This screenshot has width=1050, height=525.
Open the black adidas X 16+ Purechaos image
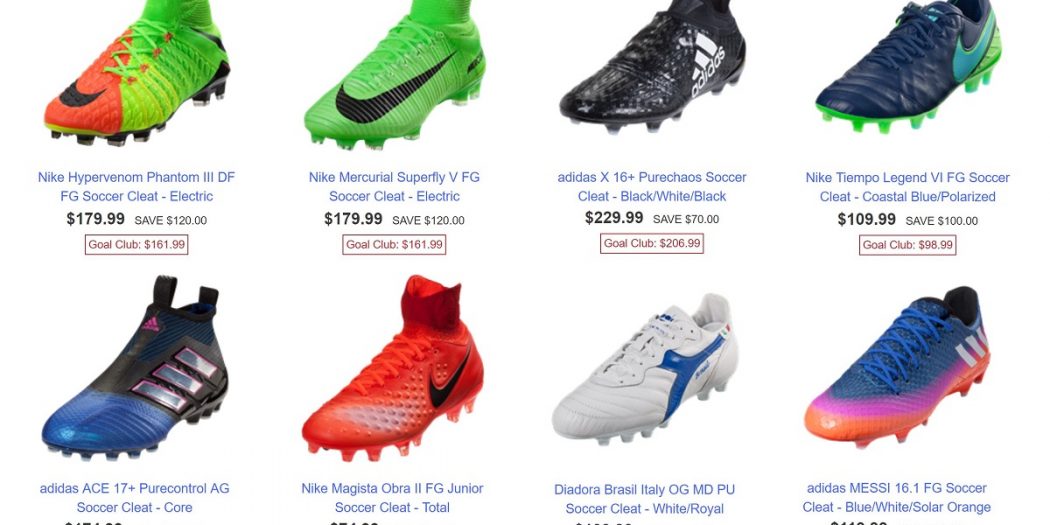click(652, 66)
